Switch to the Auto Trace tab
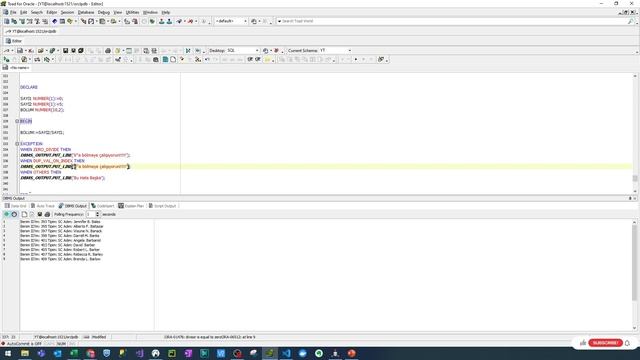Image resolution: width=640 pixels, height=360 pixels. tap(43, 206)
